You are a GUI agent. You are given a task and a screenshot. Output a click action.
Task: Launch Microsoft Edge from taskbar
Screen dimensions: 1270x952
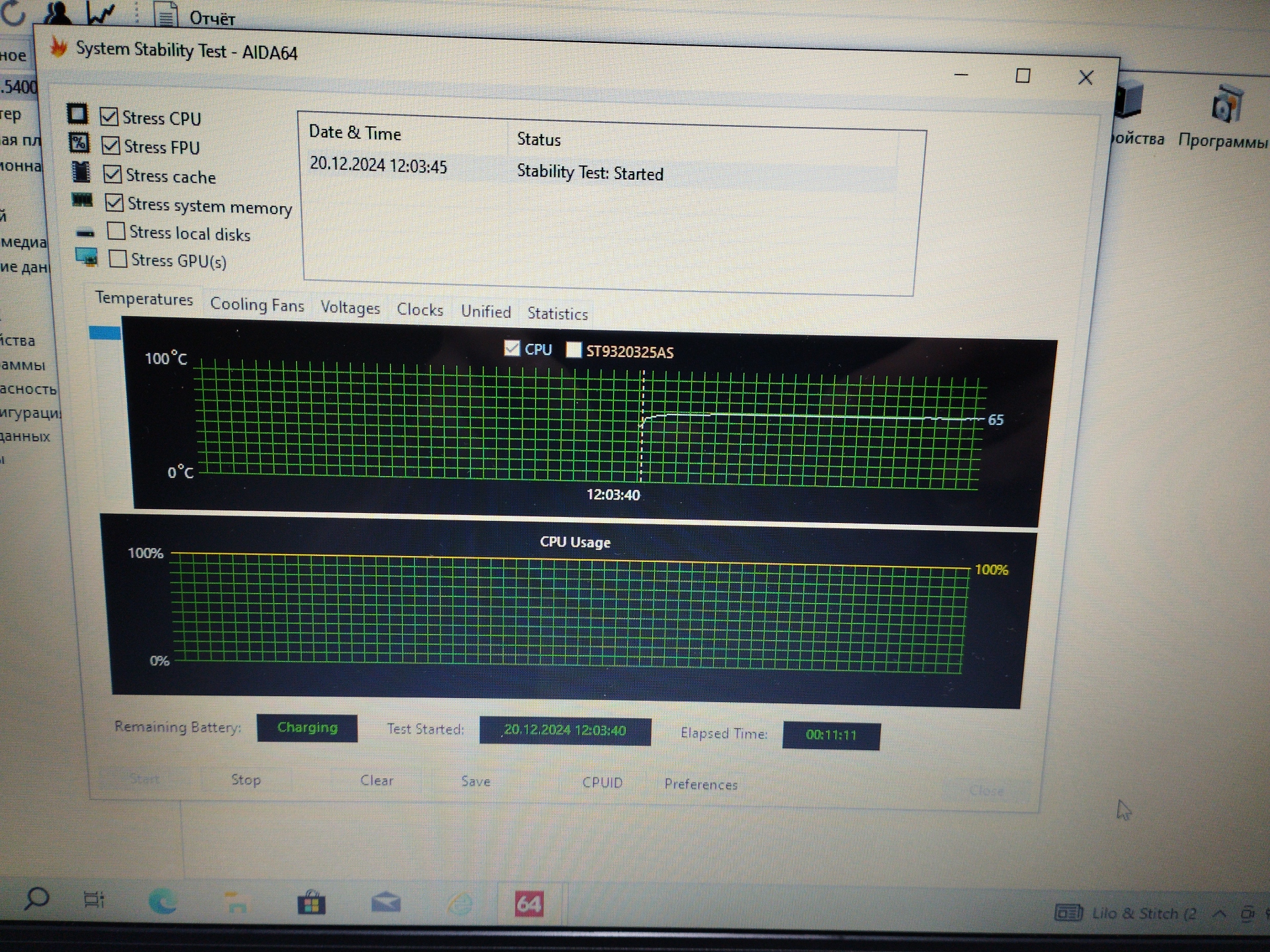[x=163, y=901]
